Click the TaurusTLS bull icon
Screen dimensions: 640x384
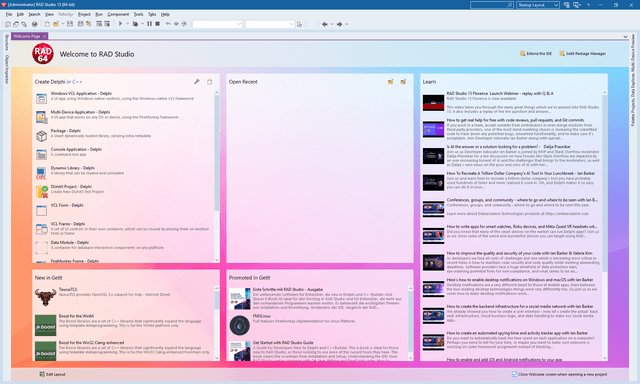point(45,297)
